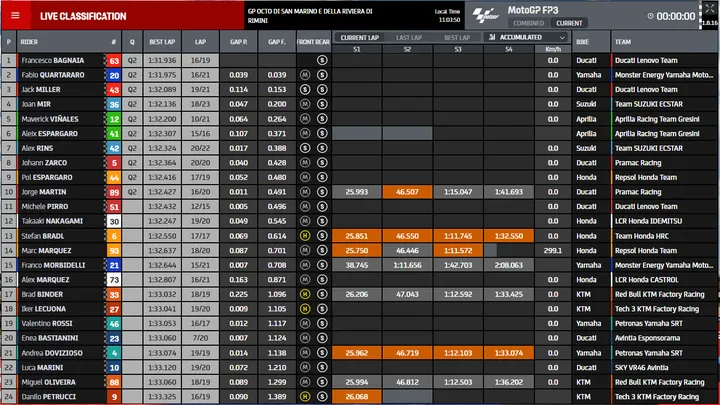Click Bradl's 1:32.550 S4 time

click(509, 236)
